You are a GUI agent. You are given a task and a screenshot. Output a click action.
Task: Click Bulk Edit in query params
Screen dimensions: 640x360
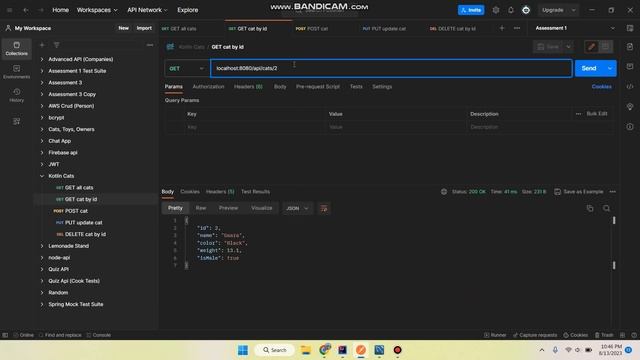[x=597, y=113]
